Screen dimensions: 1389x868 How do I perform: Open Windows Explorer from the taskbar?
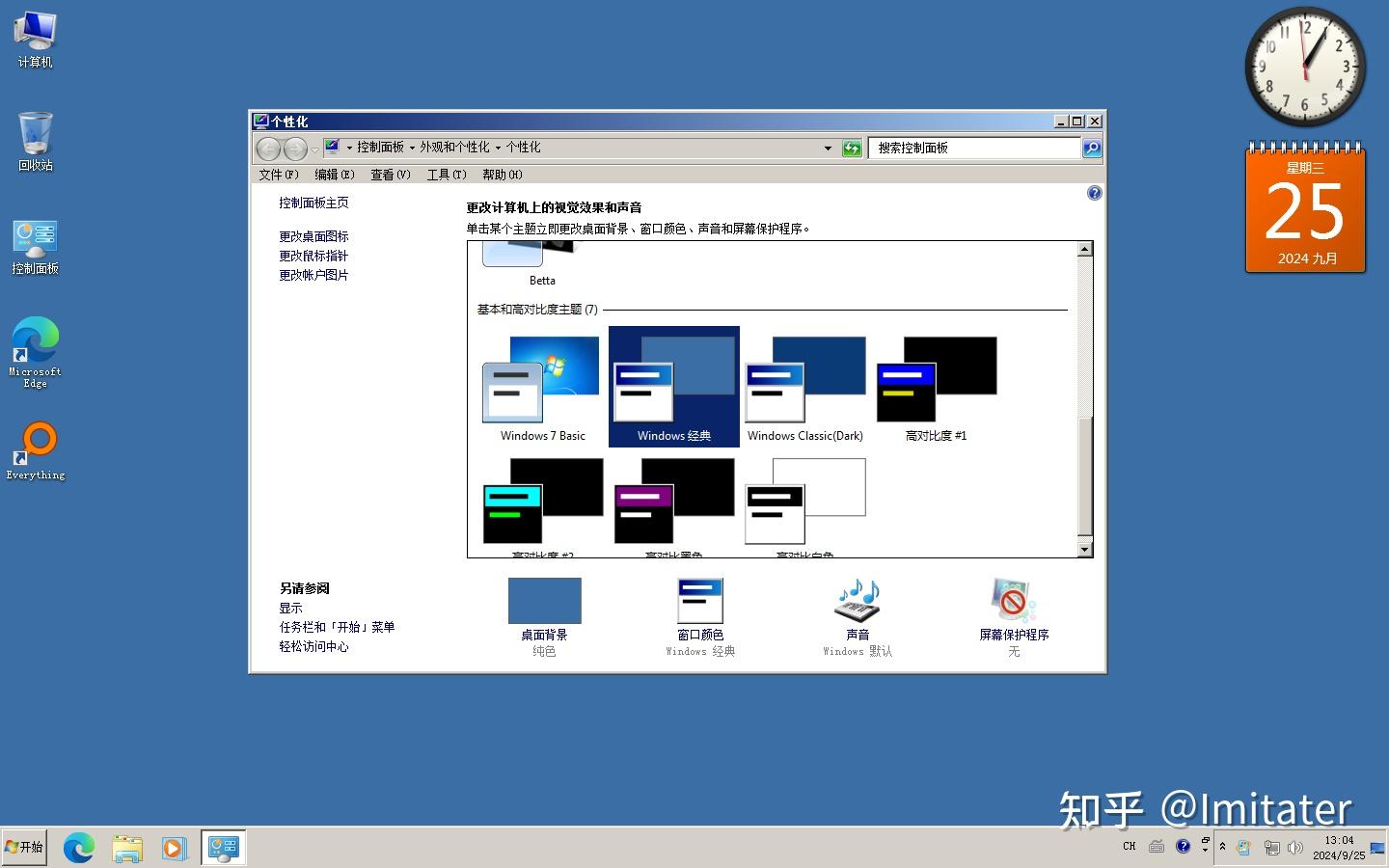point(126,848)
